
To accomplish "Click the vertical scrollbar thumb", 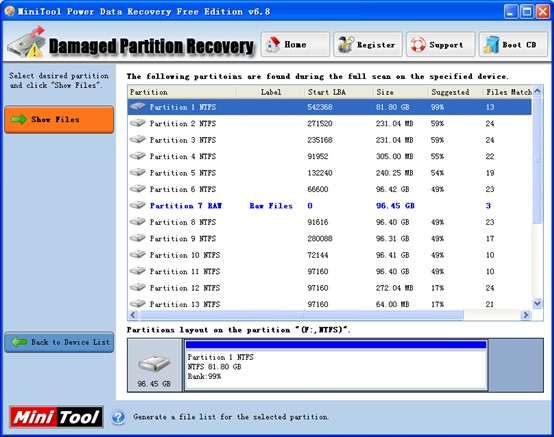I will click(x=537, y=160).
